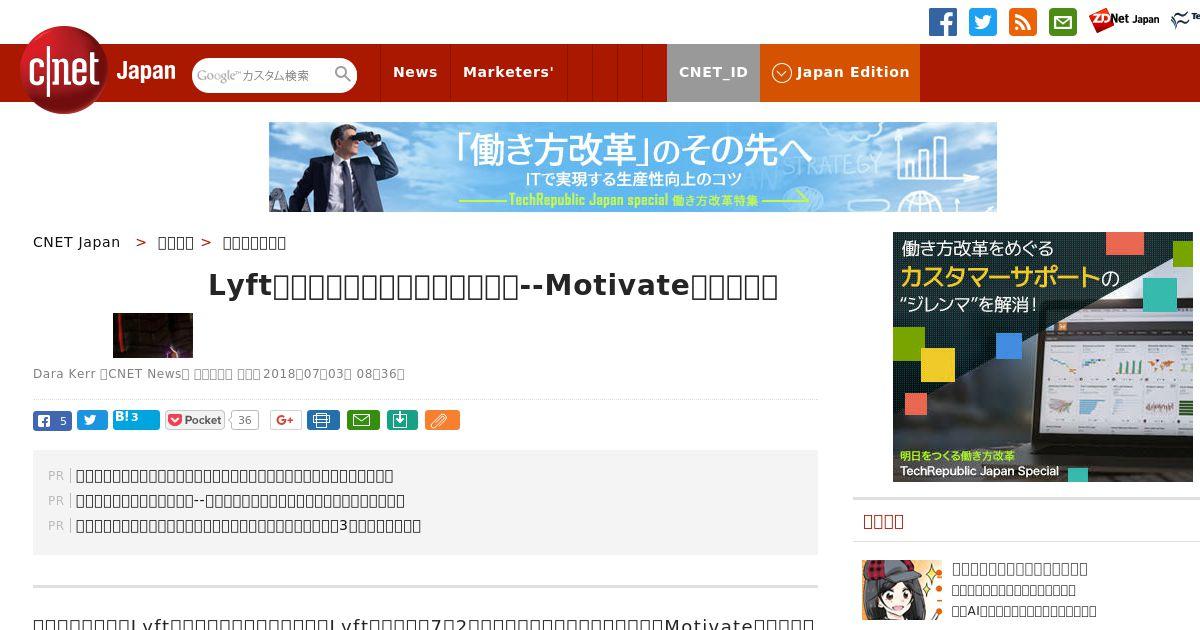
Task: Open the PR link containing a double dash
Action: (240, 501)
